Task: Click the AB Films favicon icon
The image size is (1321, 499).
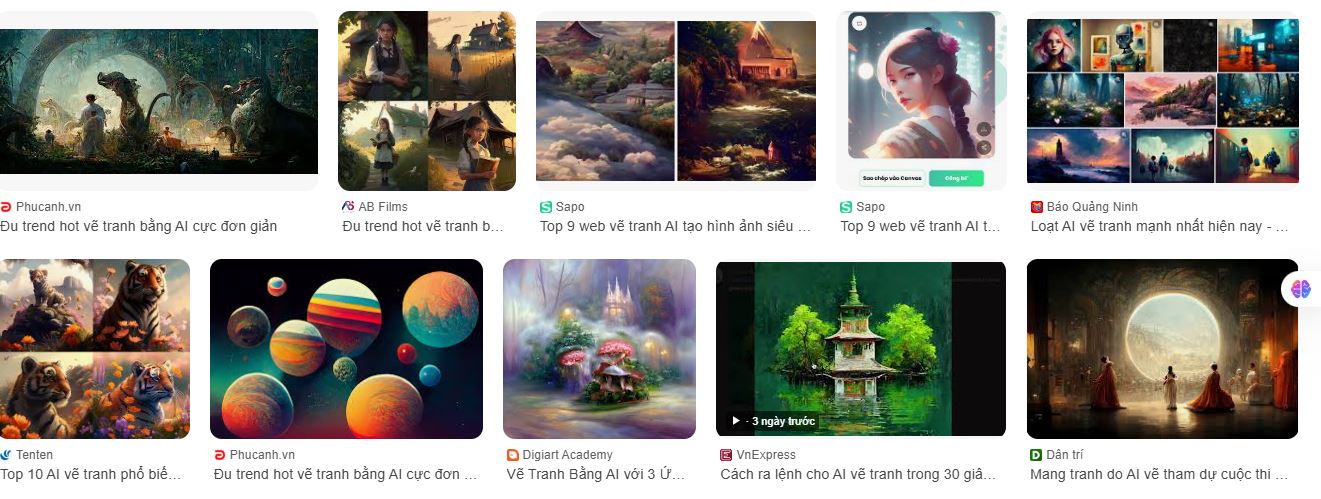Action: (x=348, y=207)
